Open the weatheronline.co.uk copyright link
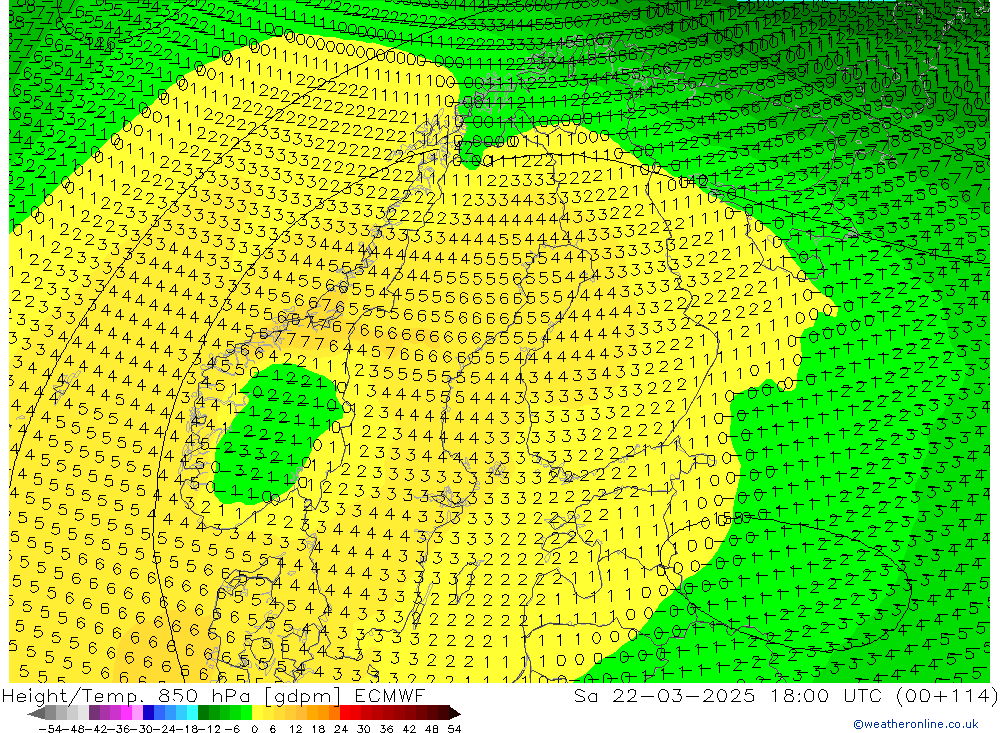Viewport: 1000px width, 733px height. tap(916, 724)
